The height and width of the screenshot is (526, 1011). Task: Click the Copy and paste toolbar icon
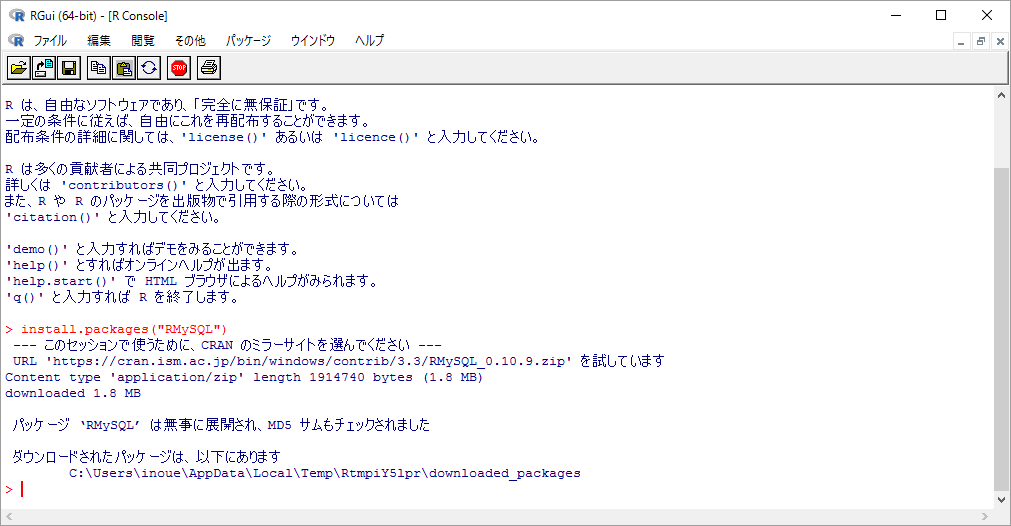(x=149, y=68)
